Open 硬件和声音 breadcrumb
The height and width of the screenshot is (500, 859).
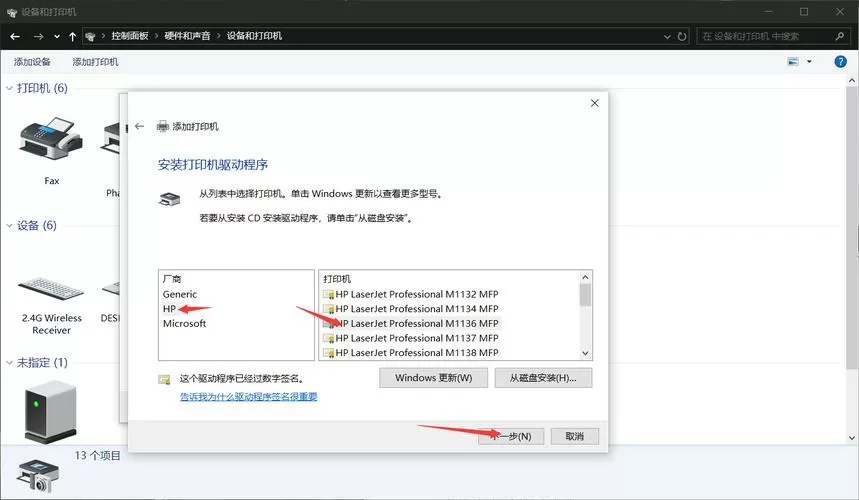pos(187,36)
